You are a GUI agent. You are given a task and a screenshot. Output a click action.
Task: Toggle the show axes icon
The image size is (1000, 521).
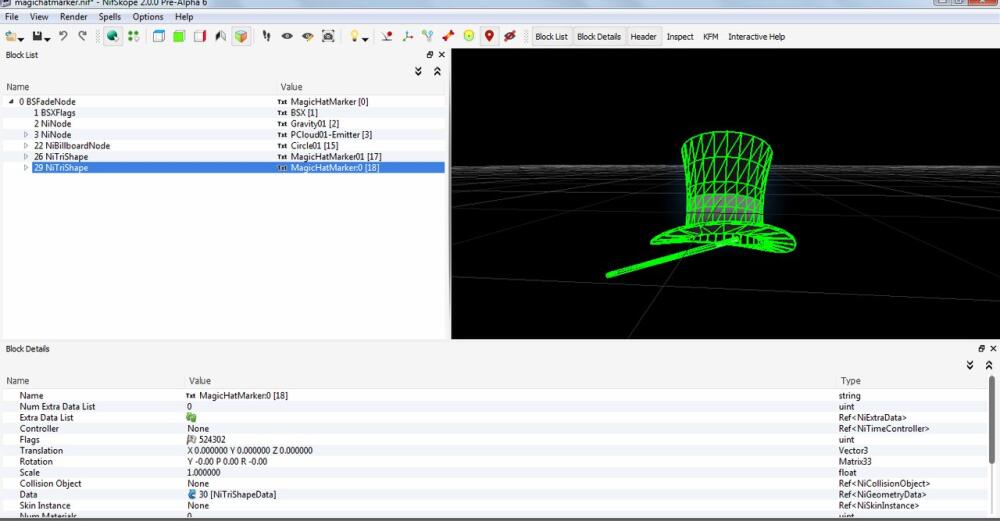[407, 36]
